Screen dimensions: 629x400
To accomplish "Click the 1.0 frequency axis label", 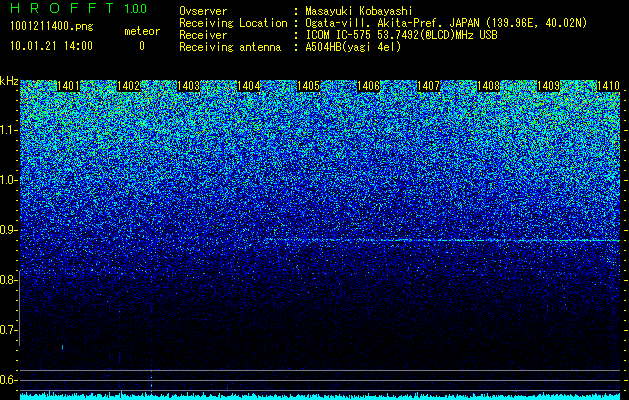I will (9, 180).
